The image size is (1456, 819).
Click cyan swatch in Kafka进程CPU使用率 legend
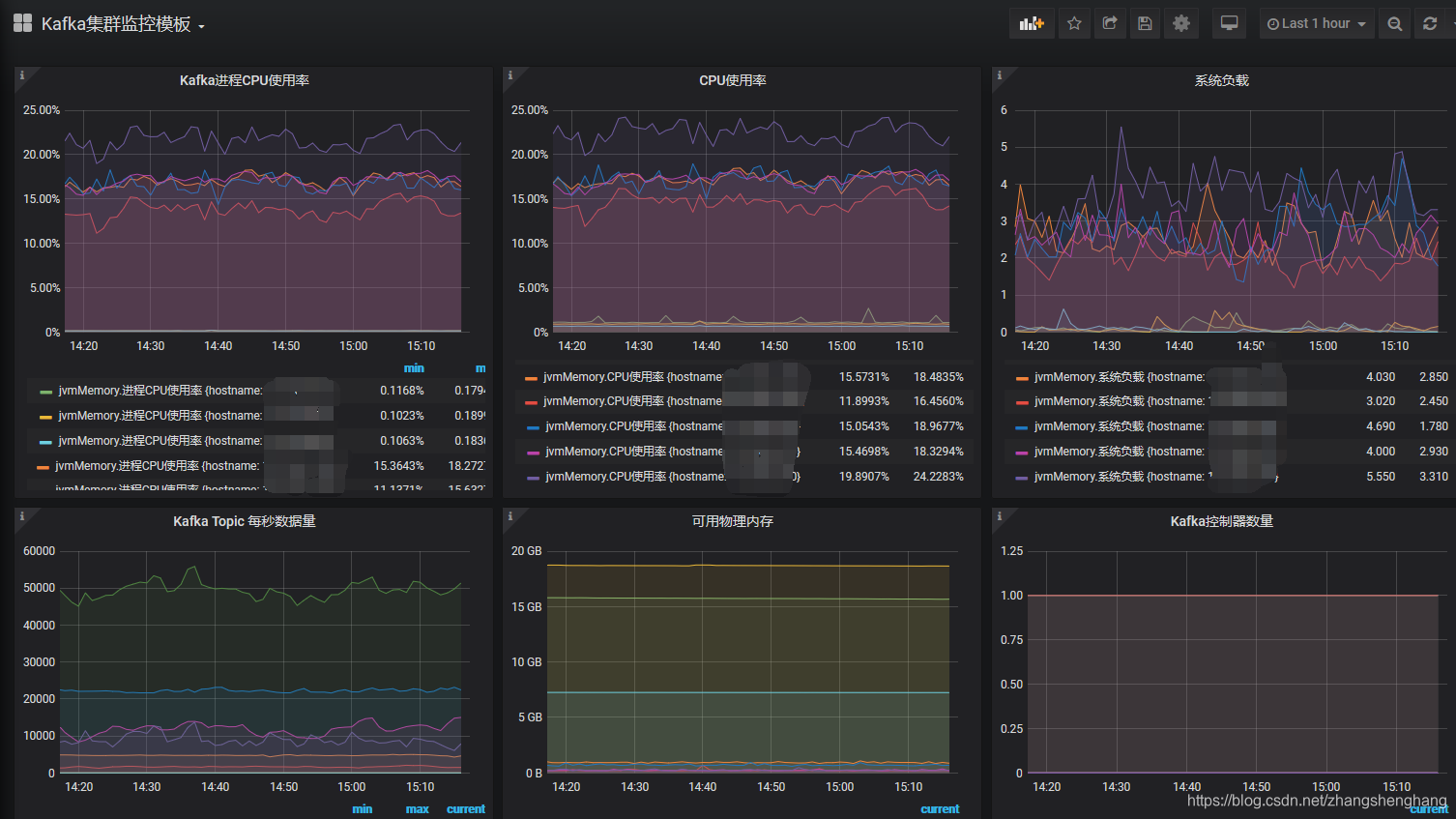(x=45, y=442)
